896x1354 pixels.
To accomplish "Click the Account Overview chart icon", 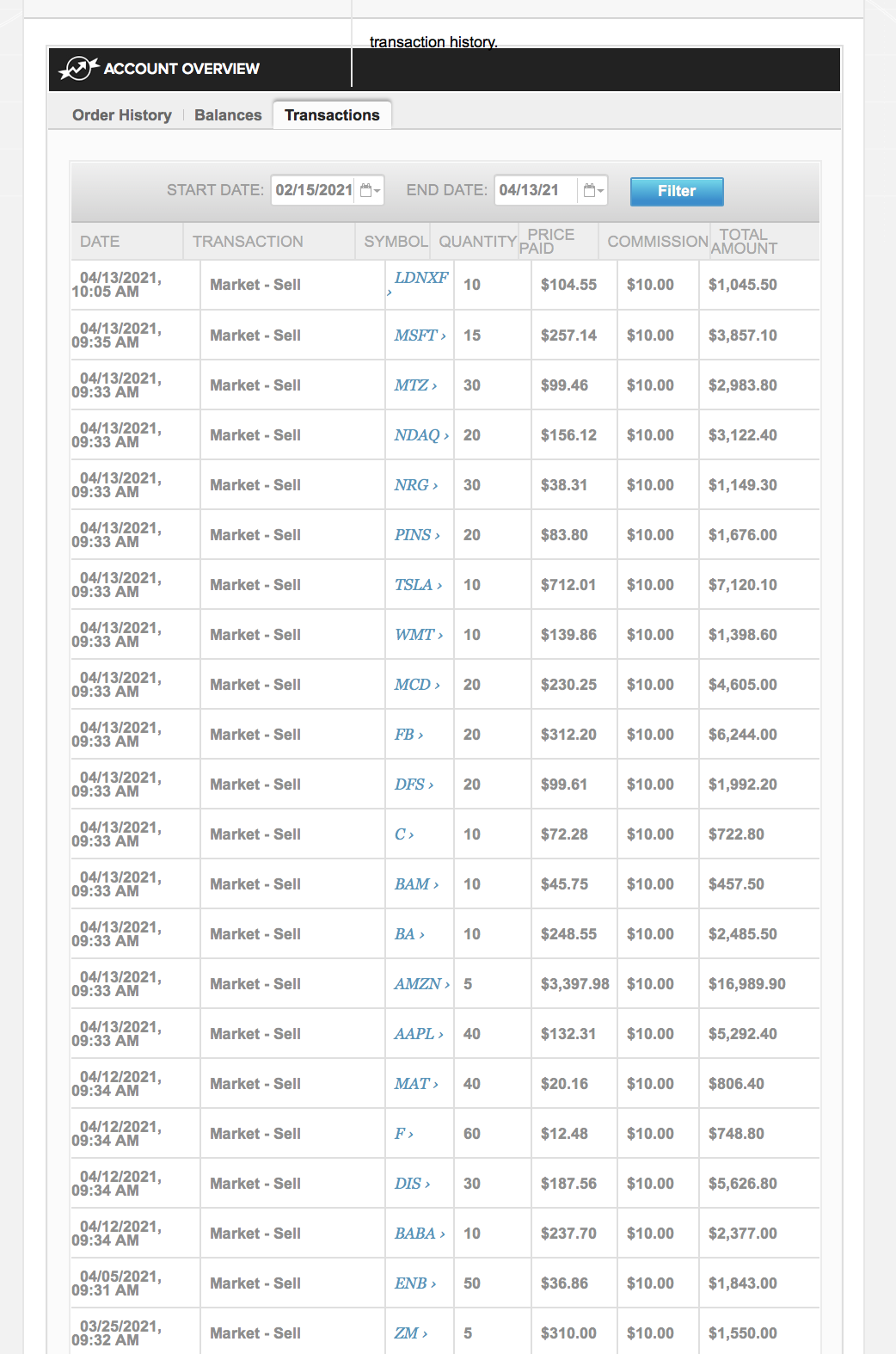I will coord(77,68).
